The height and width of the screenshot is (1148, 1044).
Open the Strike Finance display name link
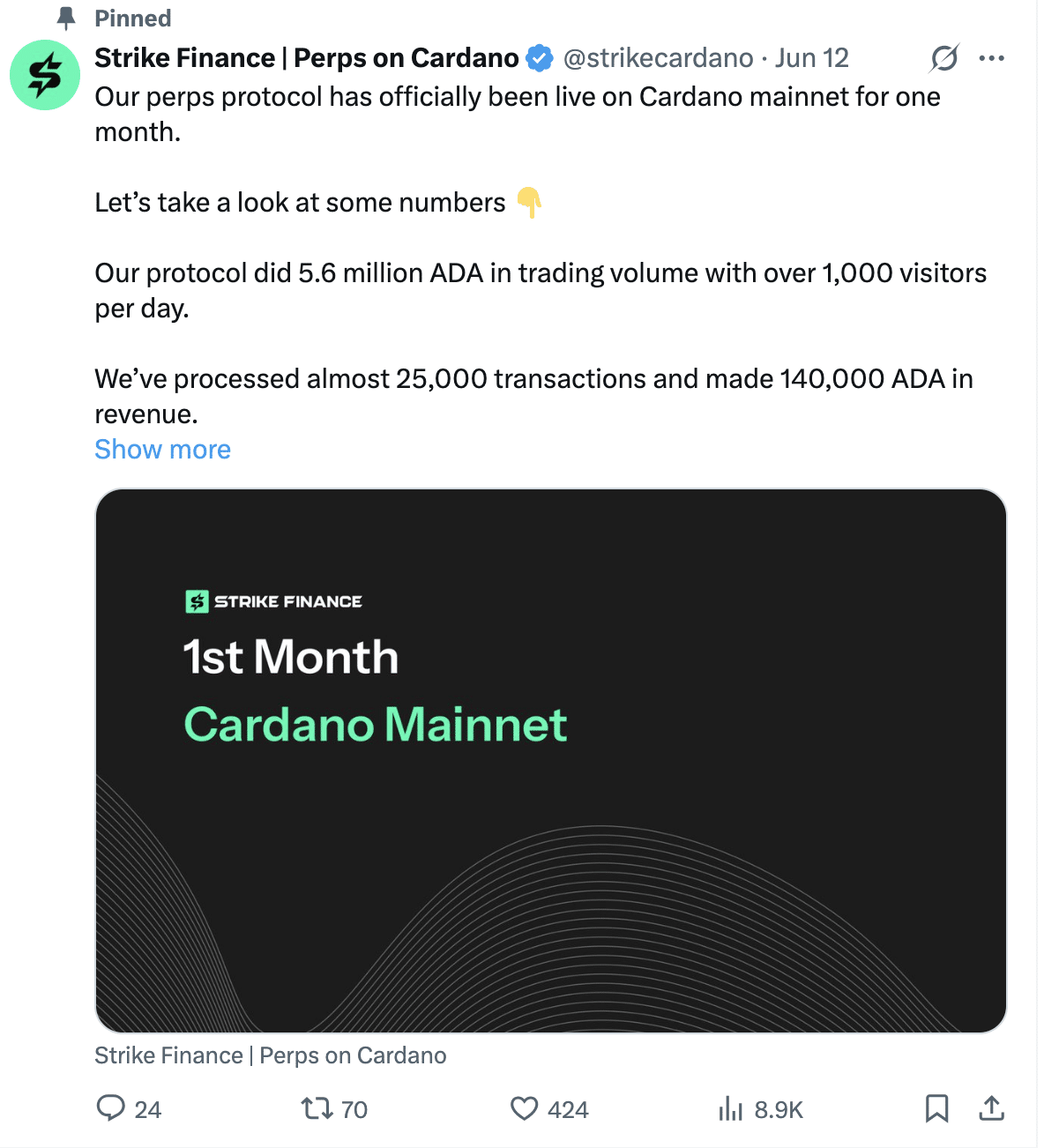click(x=307, y=58)
